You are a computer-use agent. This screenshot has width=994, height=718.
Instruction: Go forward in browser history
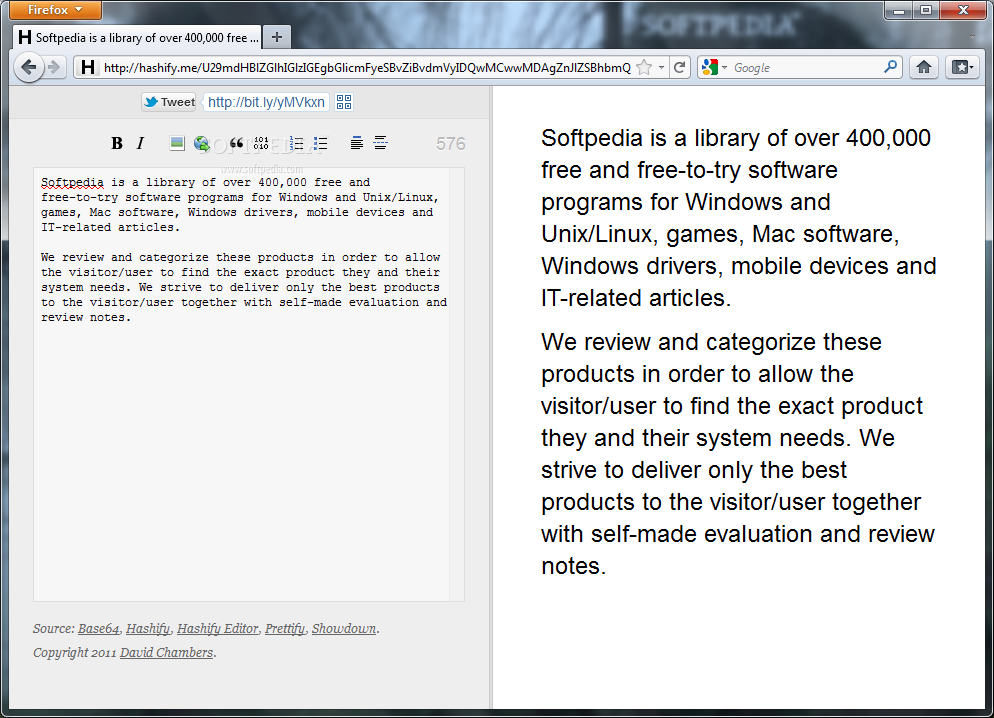click(x=55, y=67)
